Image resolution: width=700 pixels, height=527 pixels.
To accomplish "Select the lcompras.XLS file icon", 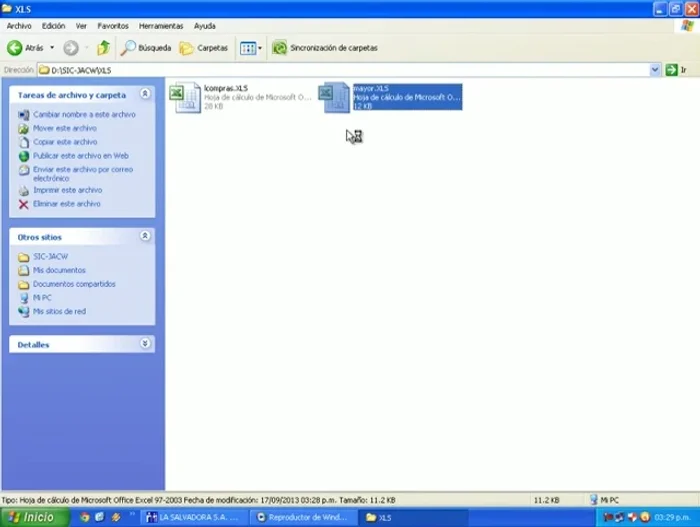I will [x=185, y=97].
